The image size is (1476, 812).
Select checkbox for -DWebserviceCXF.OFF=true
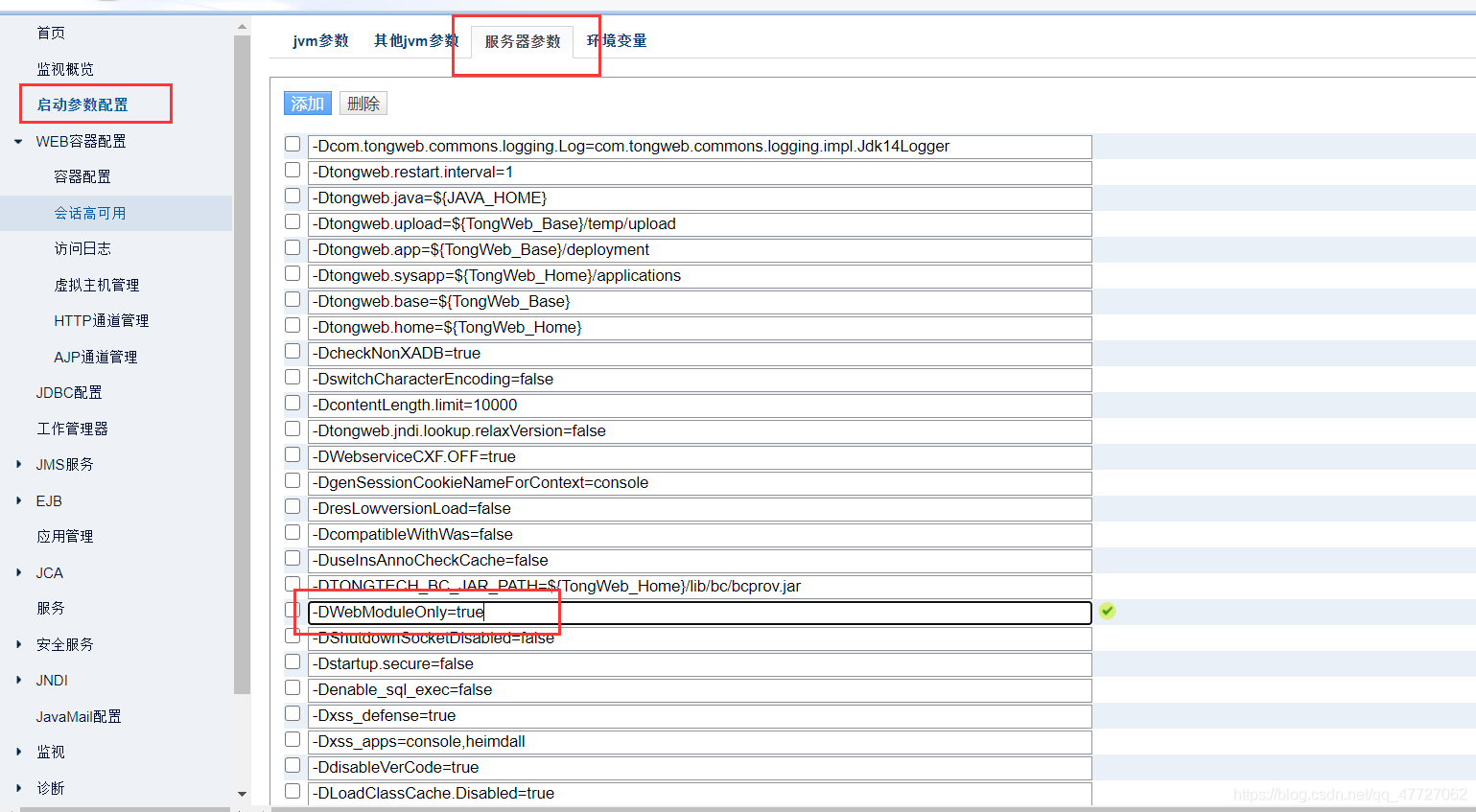click(x=293, y=454)
